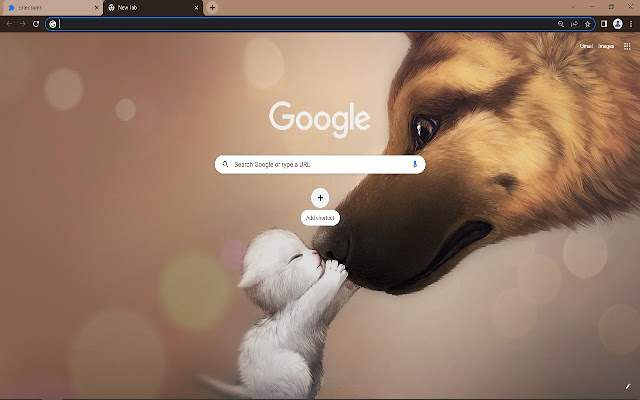Bookmark this tab with star icon

coord(588,24)
